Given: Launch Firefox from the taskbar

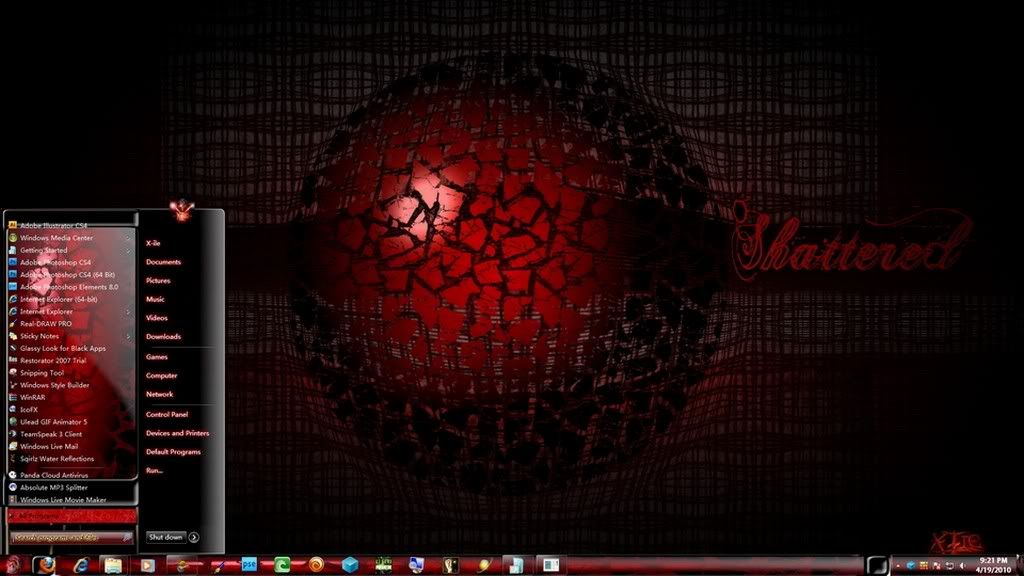Looking at the screenshot, I should (45, 565).
